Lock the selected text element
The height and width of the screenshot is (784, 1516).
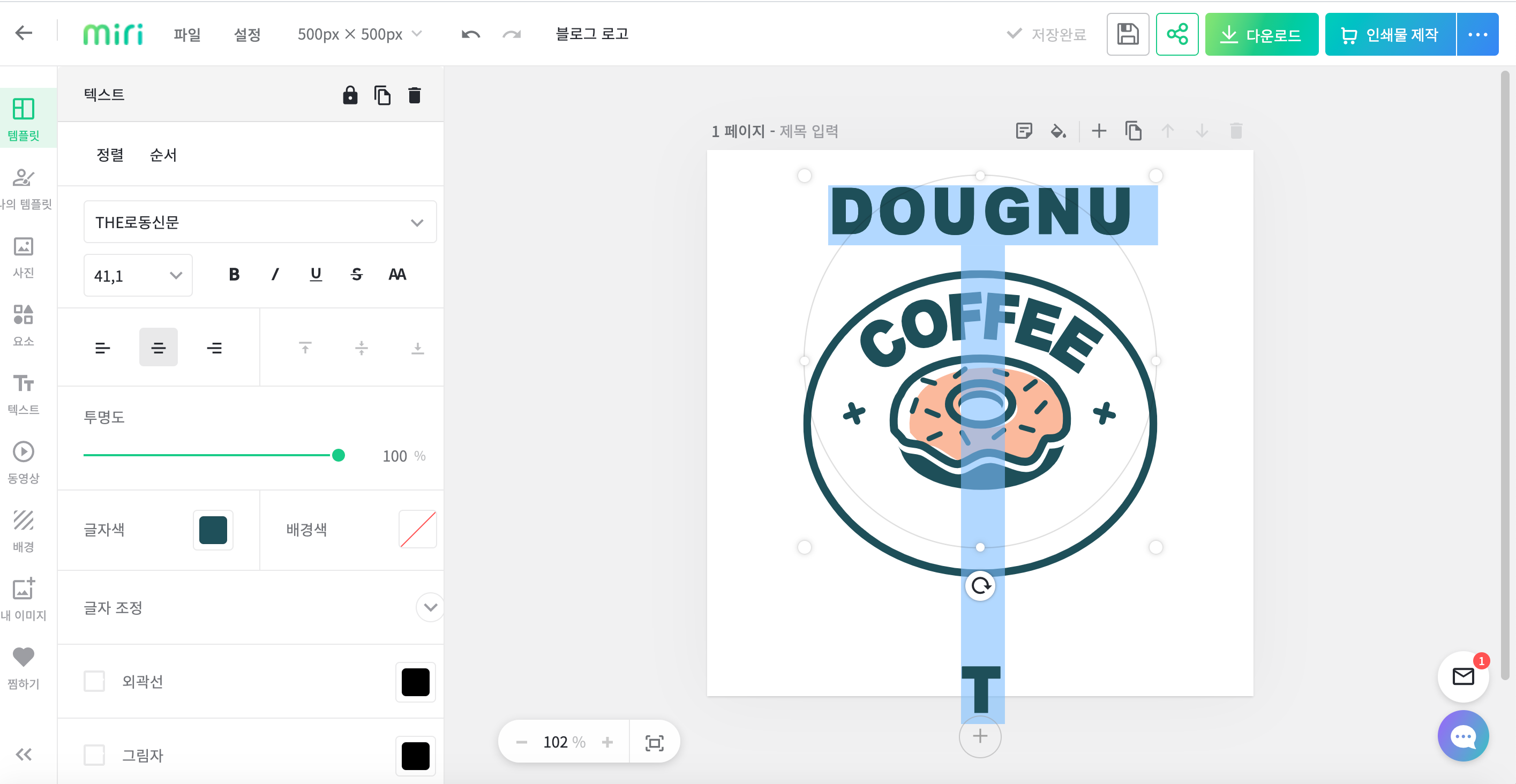tap(350, 95)
